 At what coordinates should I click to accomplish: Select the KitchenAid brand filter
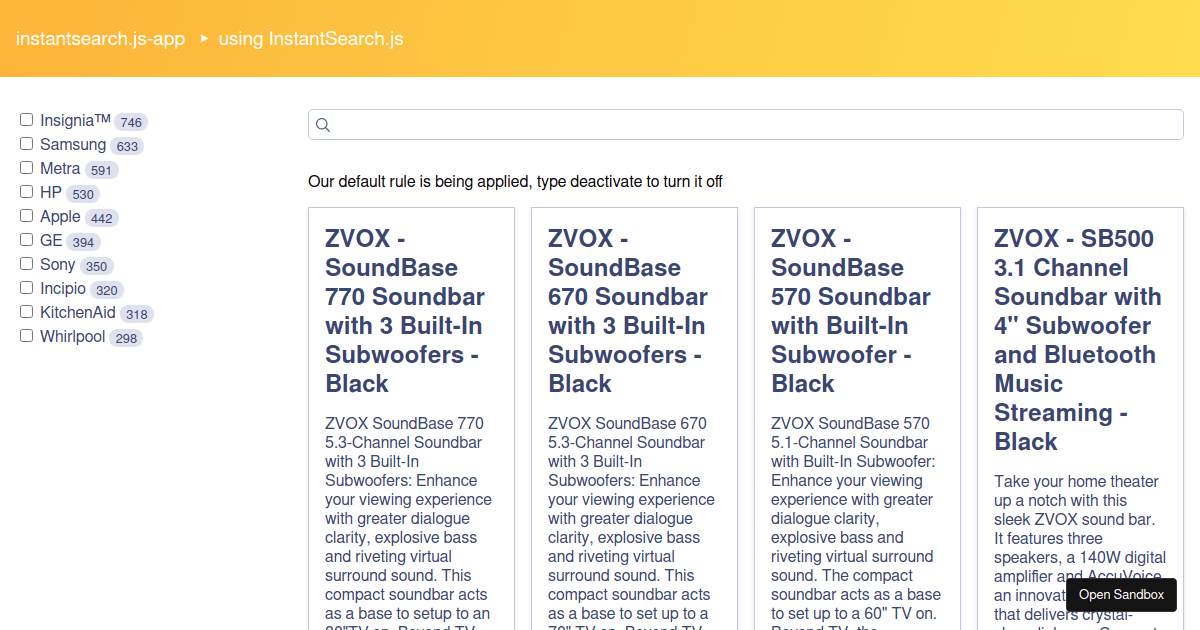click(27, 312)
